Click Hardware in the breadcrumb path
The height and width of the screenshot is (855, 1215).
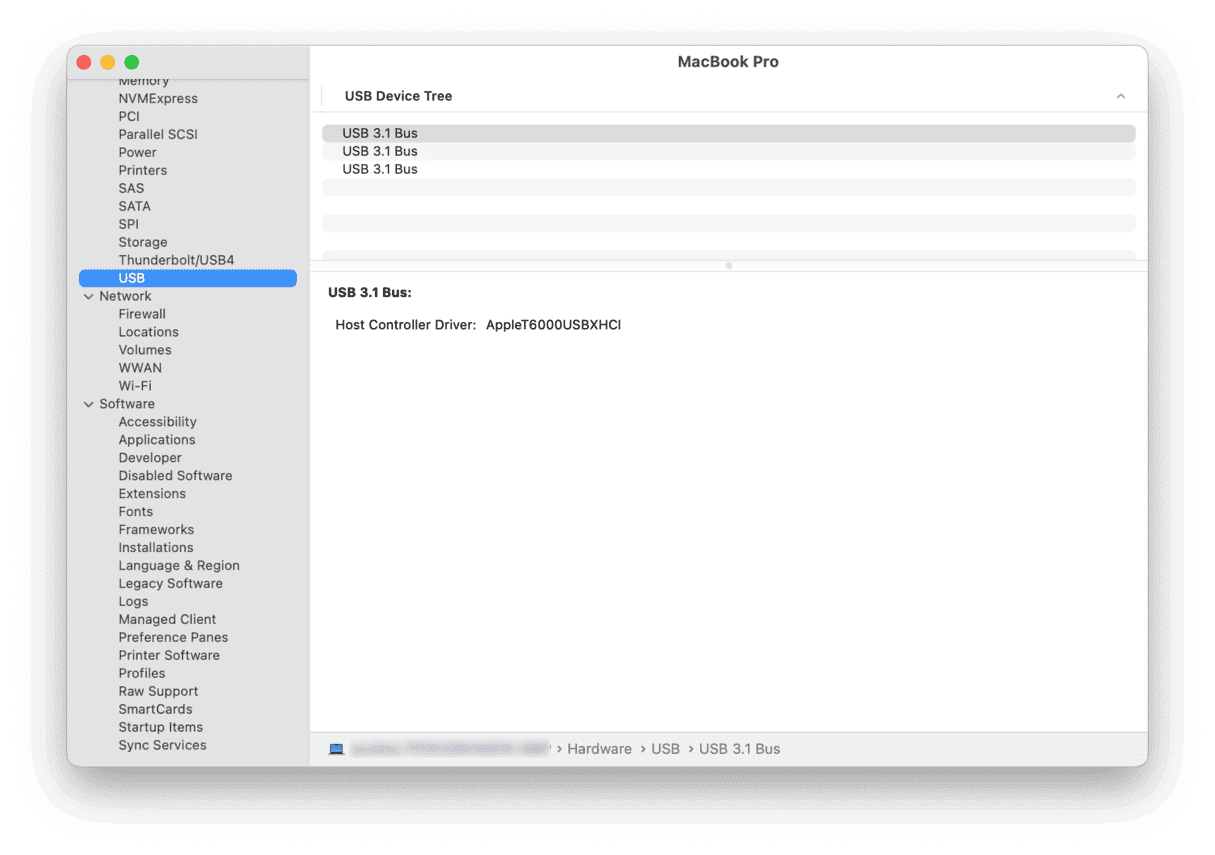coord(599,748)
